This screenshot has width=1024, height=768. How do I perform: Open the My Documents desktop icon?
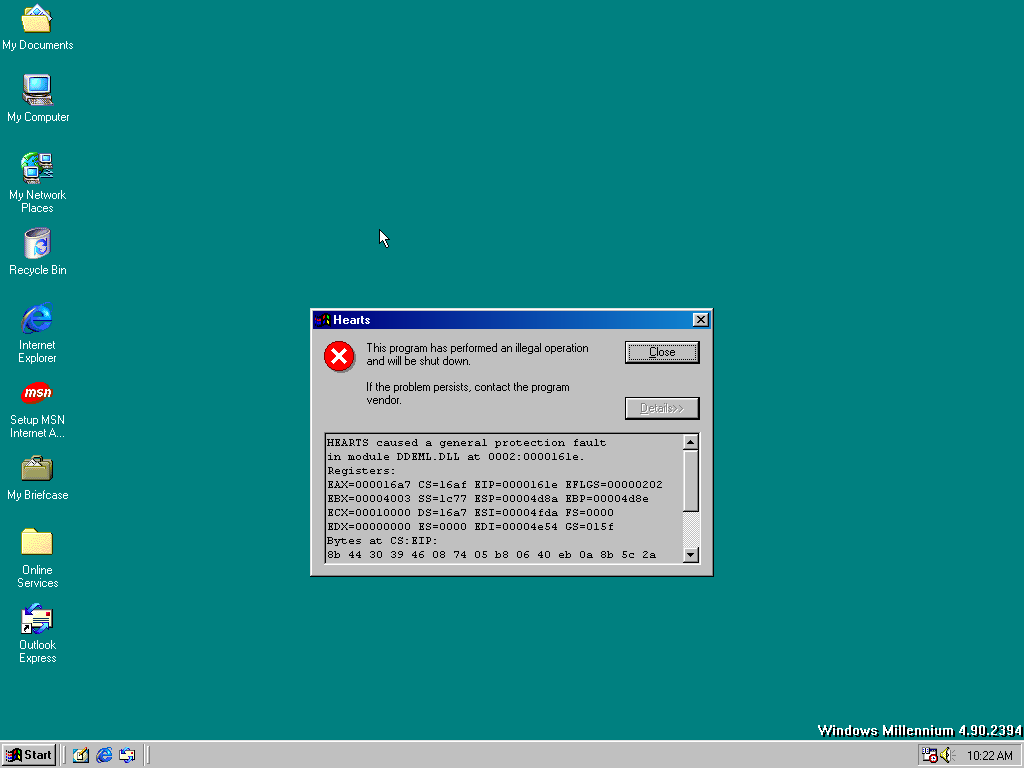coord(37,19)
